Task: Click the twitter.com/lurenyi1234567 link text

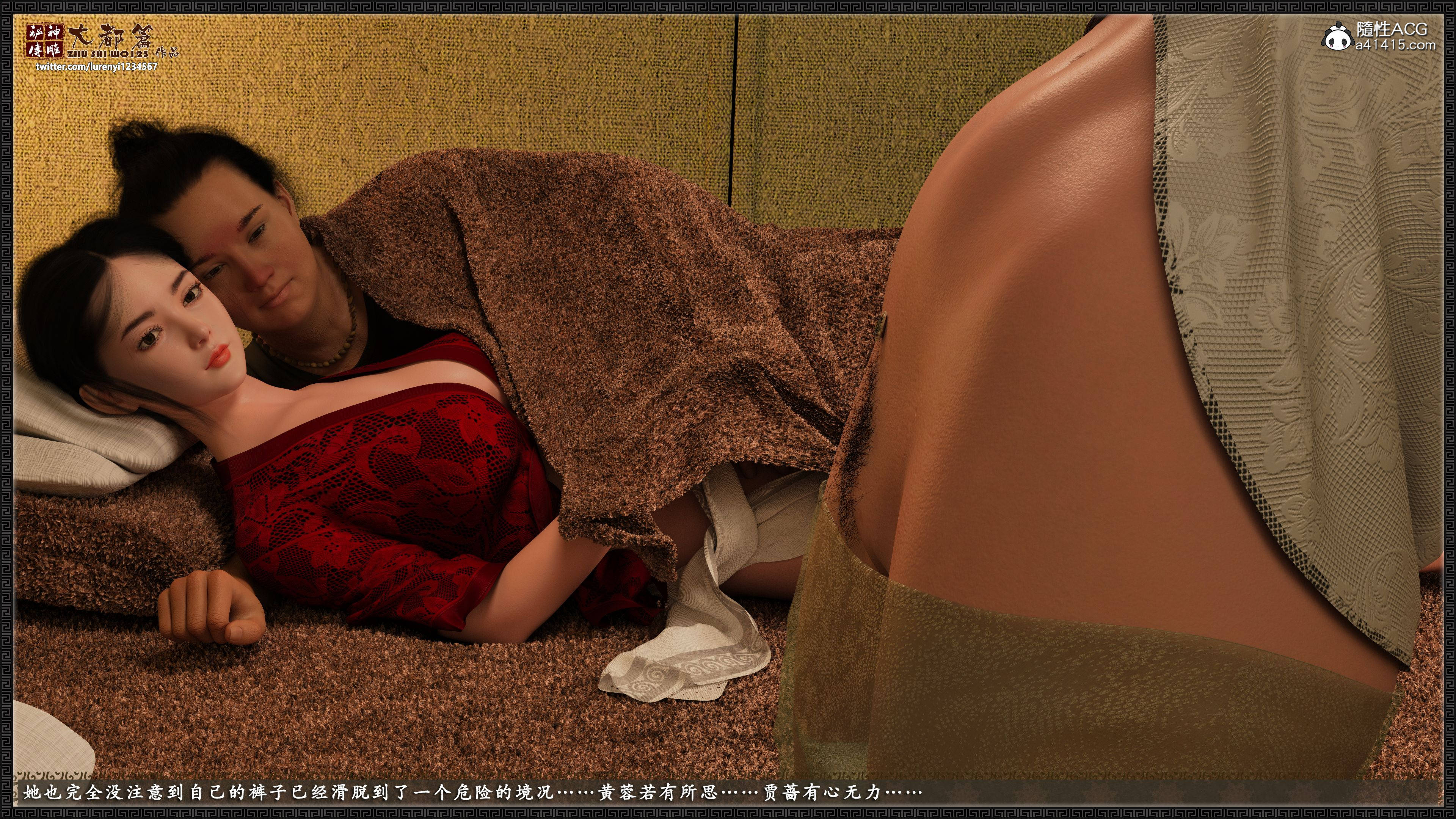Action: click(97, 67)
